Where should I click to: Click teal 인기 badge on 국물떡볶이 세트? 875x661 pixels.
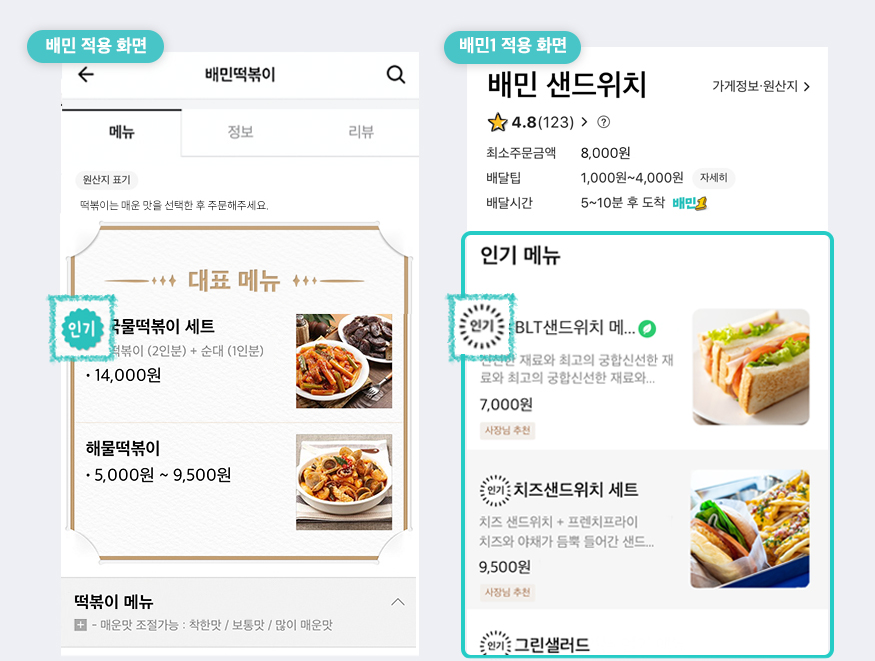tap(82, 329)
